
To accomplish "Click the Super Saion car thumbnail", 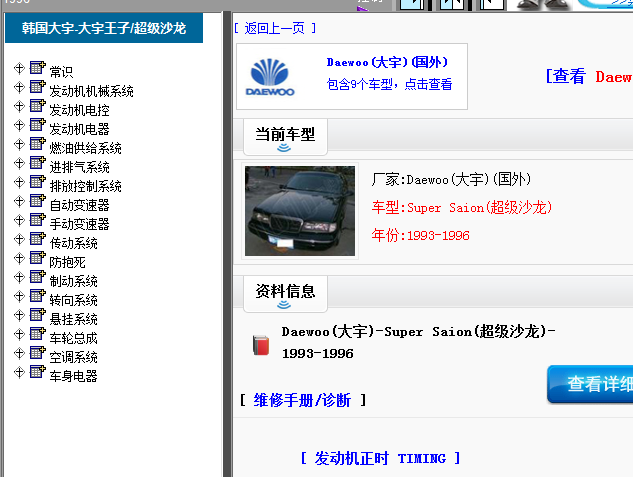I will [x=300, y=211].
